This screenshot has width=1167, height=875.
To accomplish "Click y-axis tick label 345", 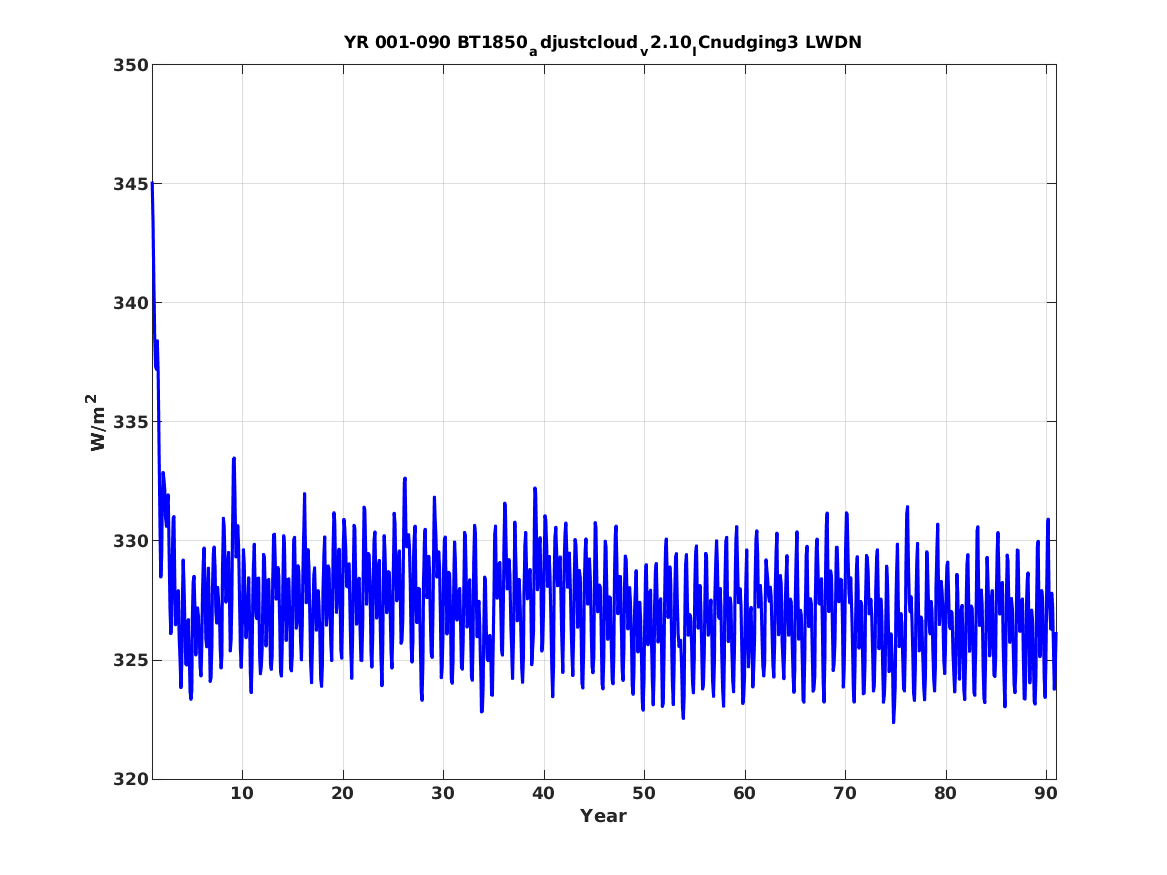I will tap(131, 184).
